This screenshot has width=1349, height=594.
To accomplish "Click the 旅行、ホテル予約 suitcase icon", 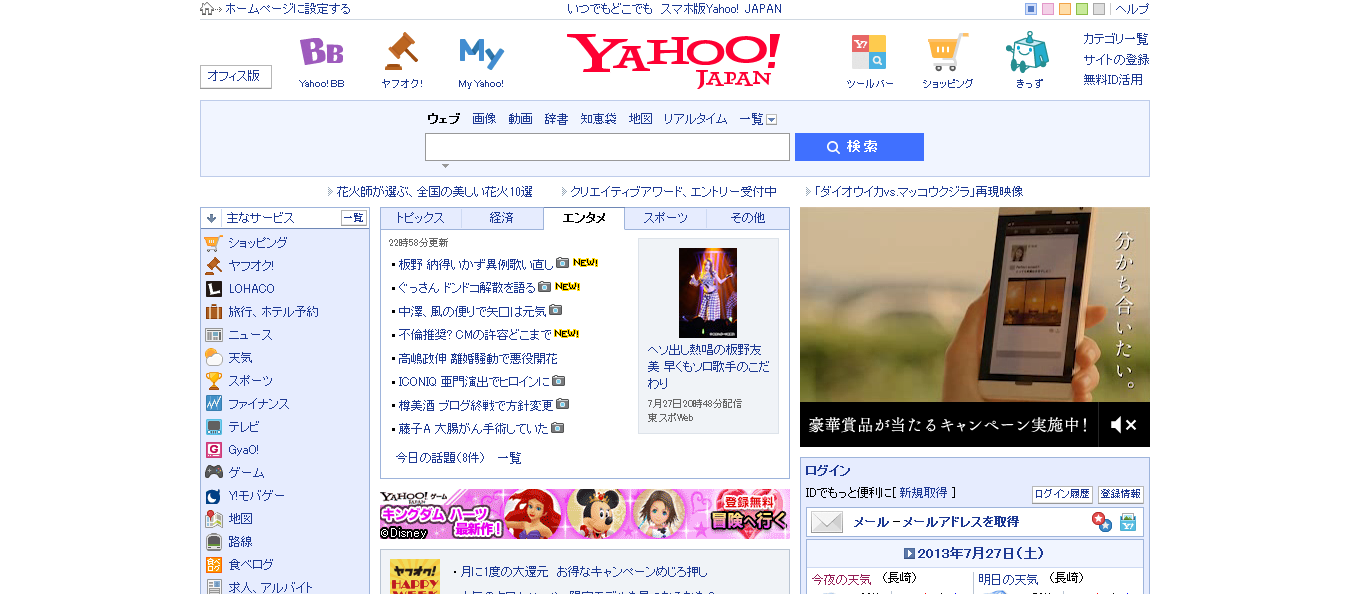I will coord(213,312).
